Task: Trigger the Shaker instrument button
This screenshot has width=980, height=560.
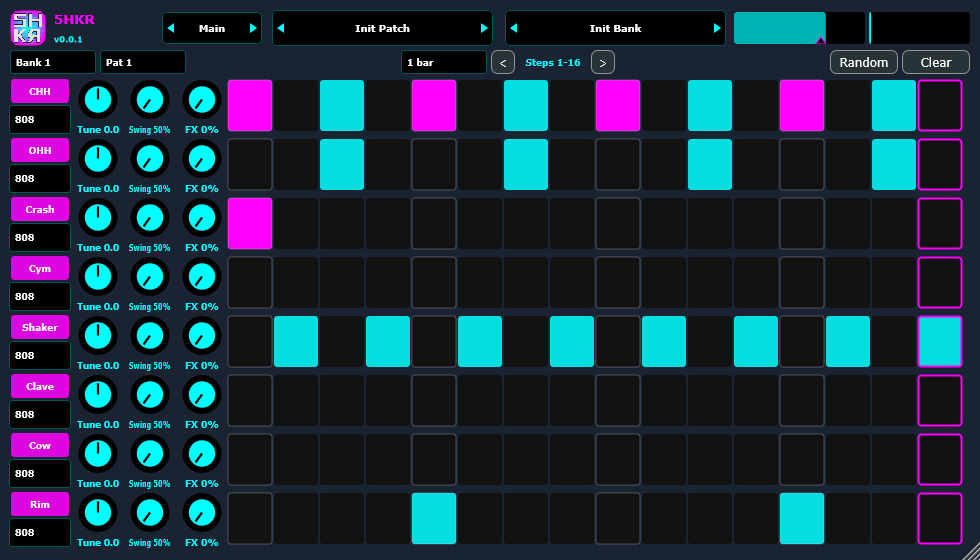Action: click(x=40, y=328)
